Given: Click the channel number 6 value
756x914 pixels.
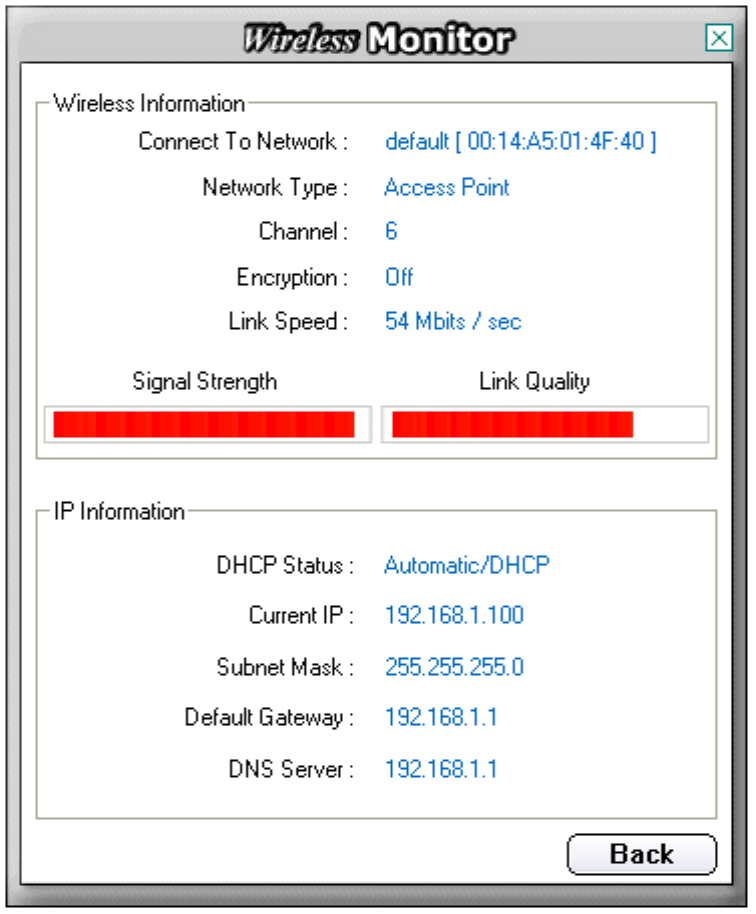Looking at the screenshot, I should tap(391, 232).
